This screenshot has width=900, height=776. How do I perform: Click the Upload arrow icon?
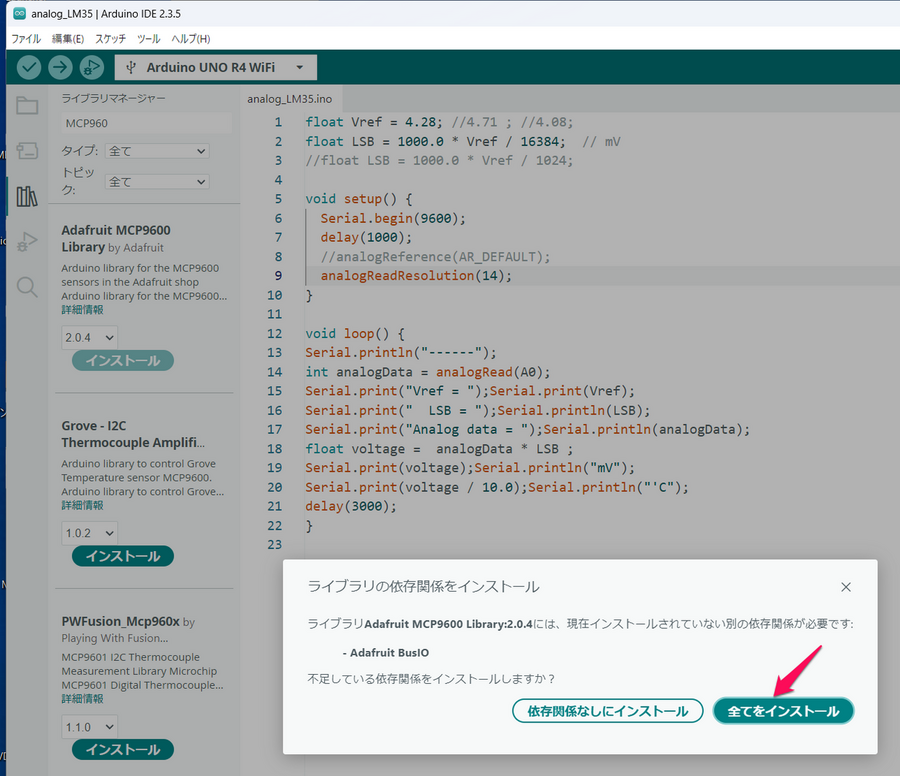click(x=60, y=68)
